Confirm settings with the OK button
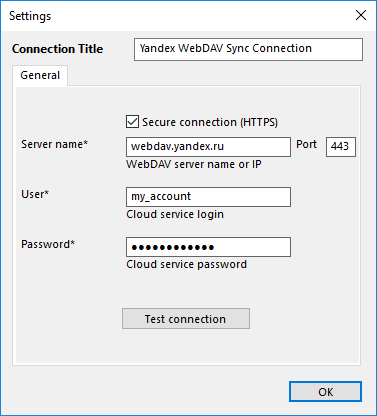 tap(325, 392)
